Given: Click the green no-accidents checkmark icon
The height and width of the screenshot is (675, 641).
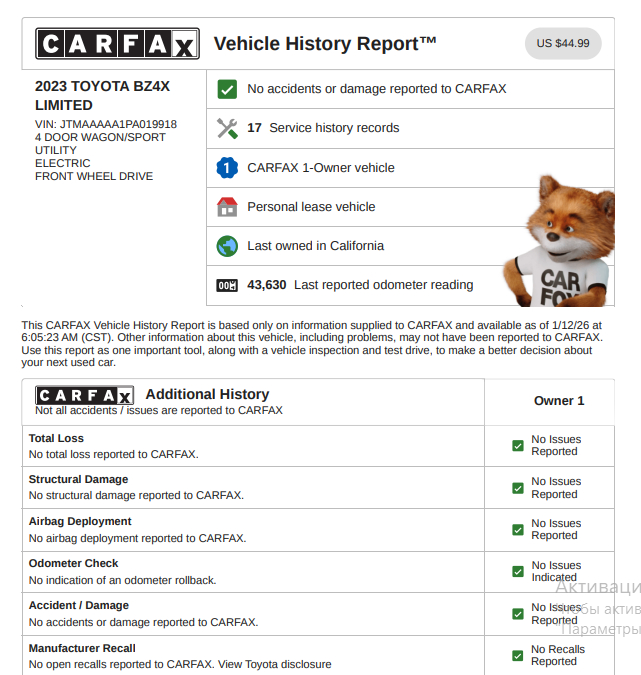Looking at the screenshot, I should (x=227, y=89).
